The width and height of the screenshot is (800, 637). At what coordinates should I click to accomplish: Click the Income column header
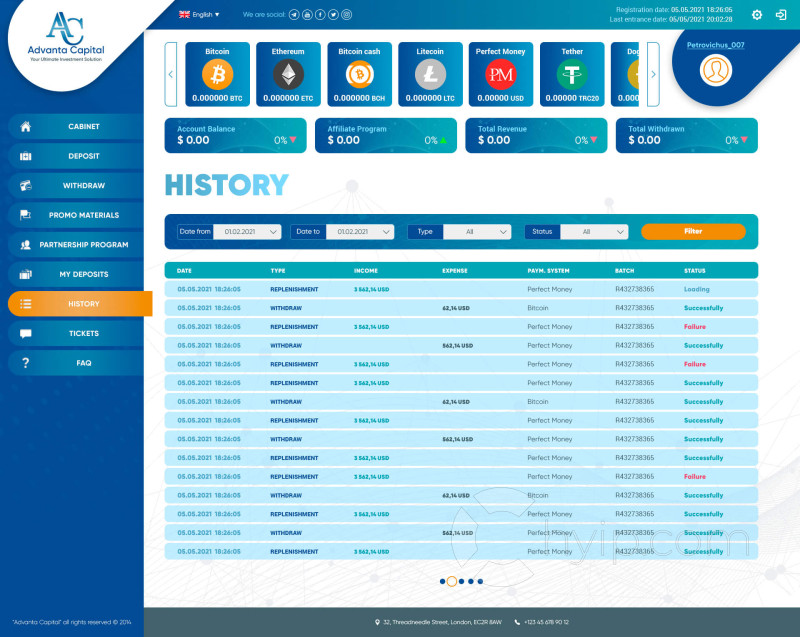pos(366,271)
